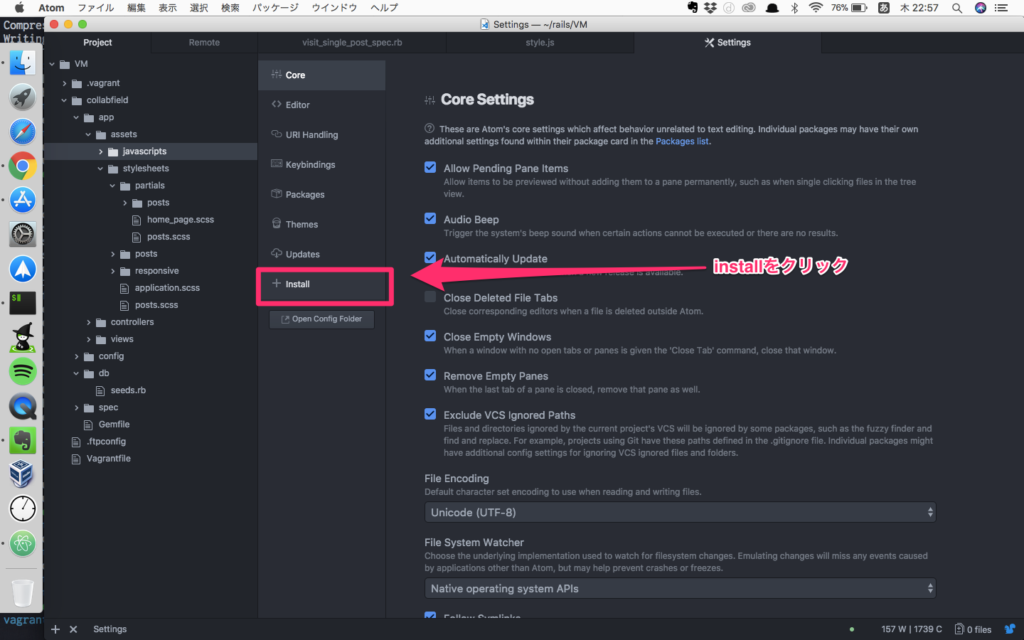Open the File Encoding dropdown
The height and width of the screenshot is (640, 1024).
[x=680, y=513]
